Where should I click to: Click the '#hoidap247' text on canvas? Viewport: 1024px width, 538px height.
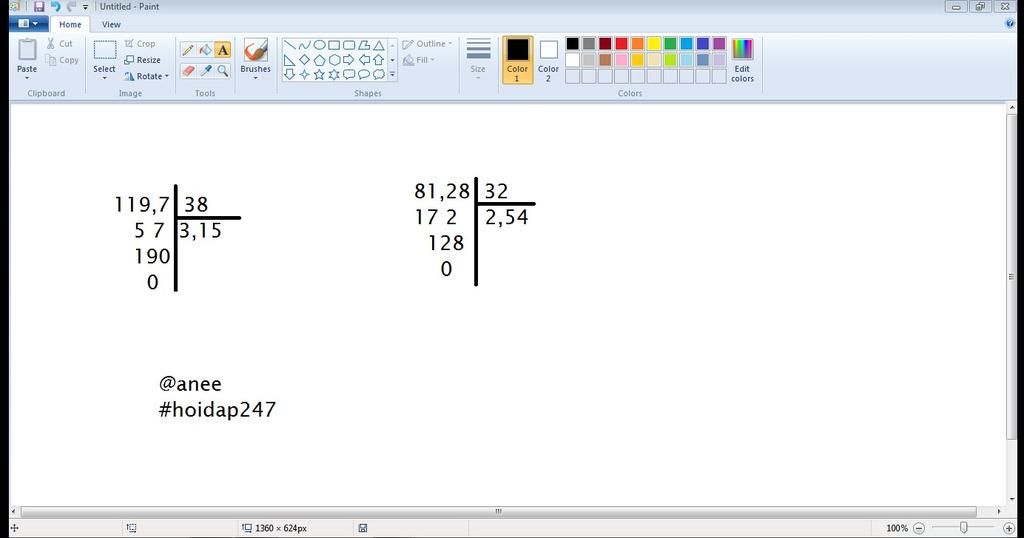[217, 410]
